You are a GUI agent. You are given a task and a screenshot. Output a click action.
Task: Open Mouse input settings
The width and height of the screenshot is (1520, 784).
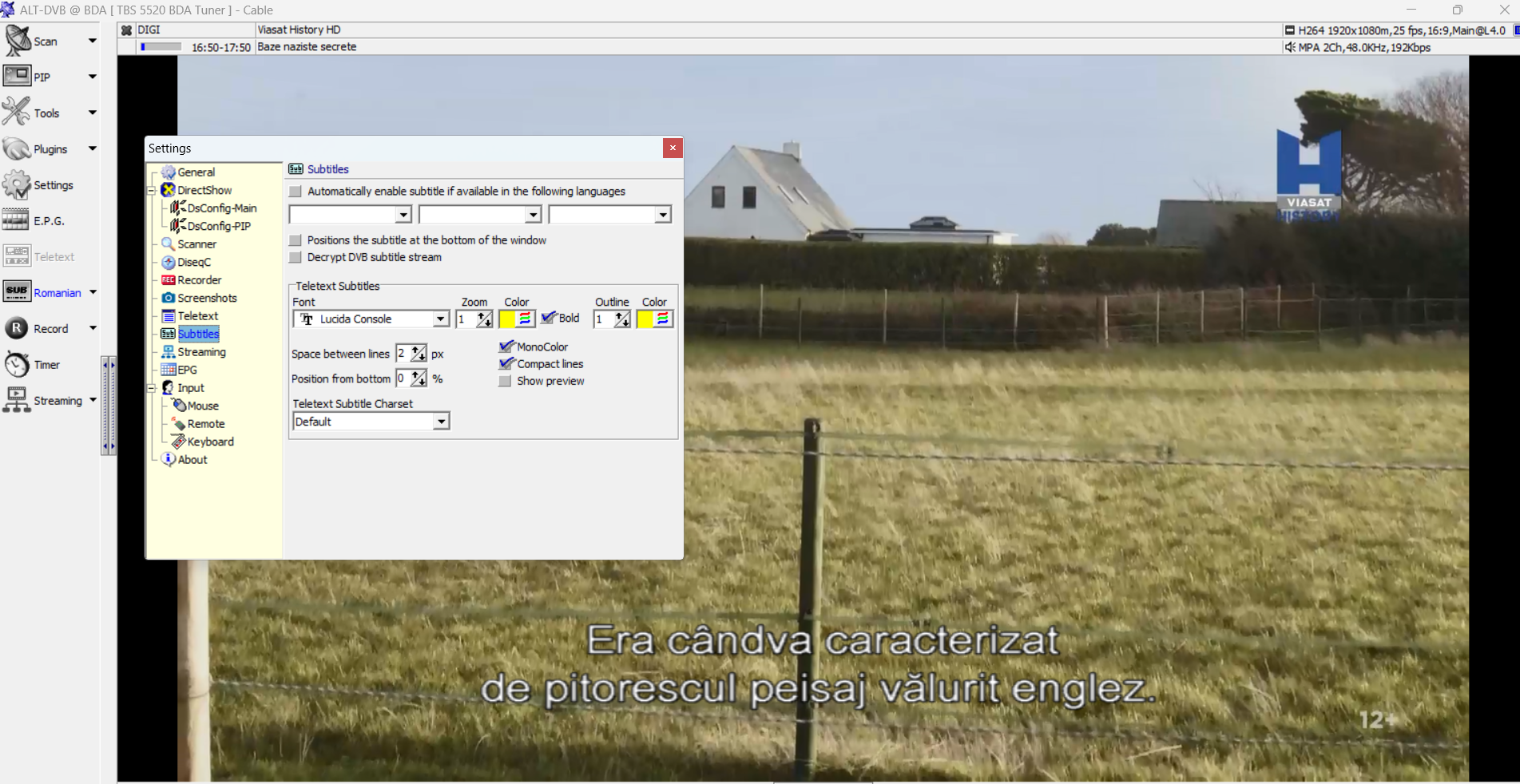click(203, 406)
